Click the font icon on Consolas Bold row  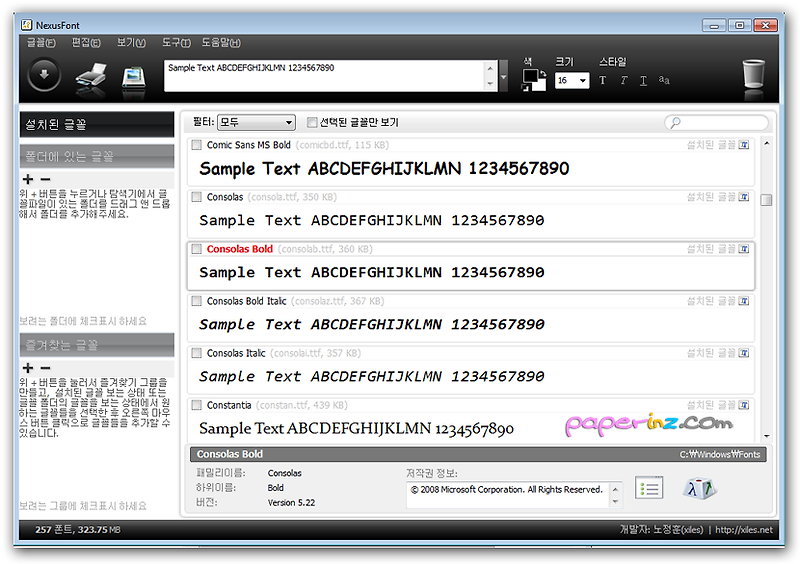pyautogui.click(x=744, y=249)
